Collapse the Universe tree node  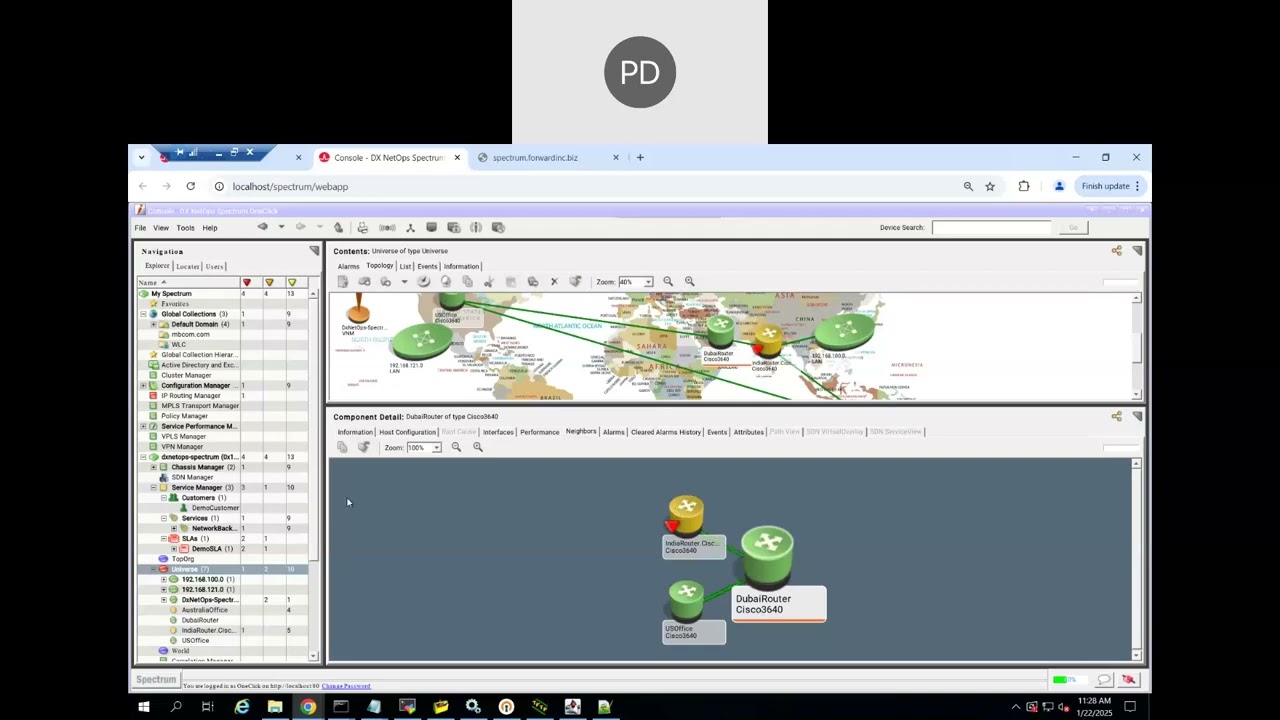(x=153, y=569)
